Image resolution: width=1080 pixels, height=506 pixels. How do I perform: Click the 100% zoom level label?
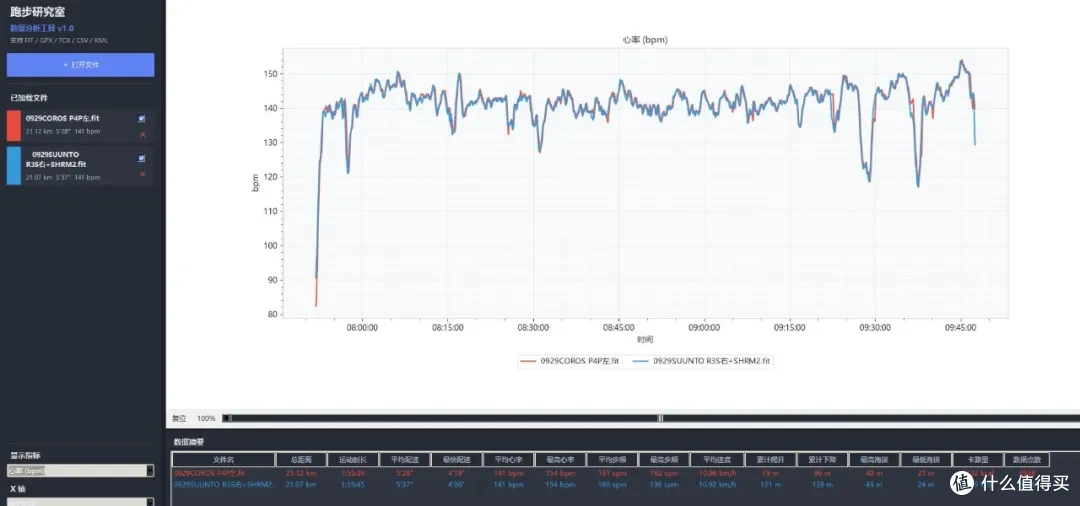206,418
